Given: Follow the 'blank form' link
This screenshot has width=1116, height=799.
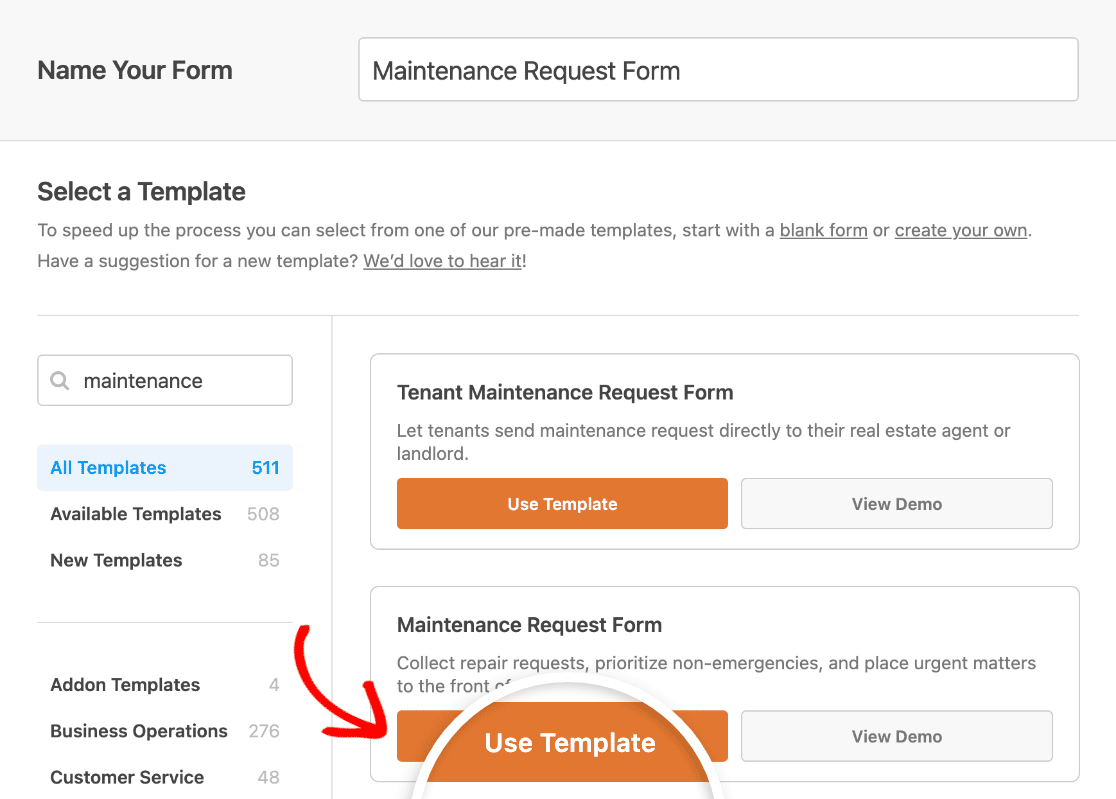Looking at the screenshot, I should (823, 231).
